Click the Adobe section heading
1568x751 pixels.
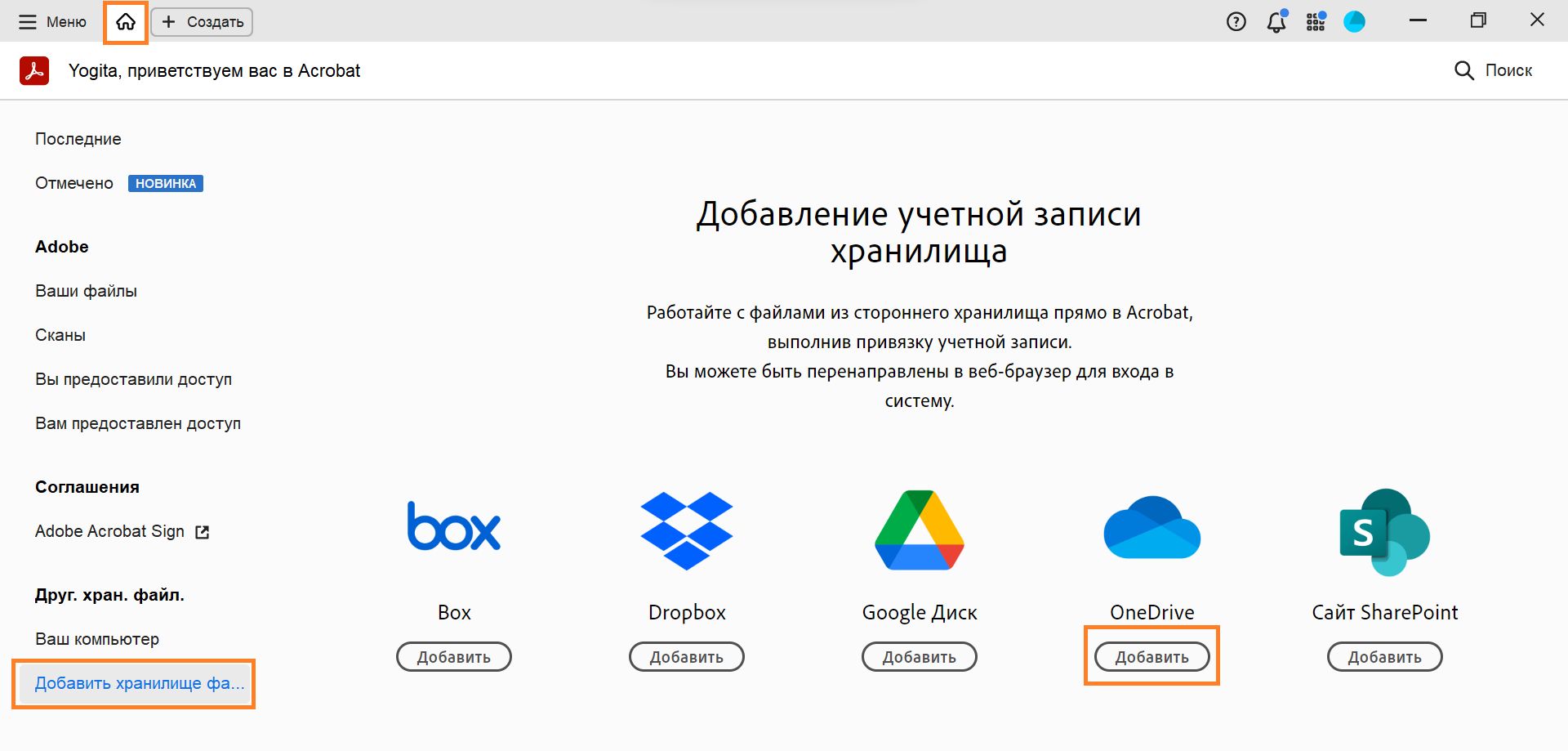[x=62, y=247]
